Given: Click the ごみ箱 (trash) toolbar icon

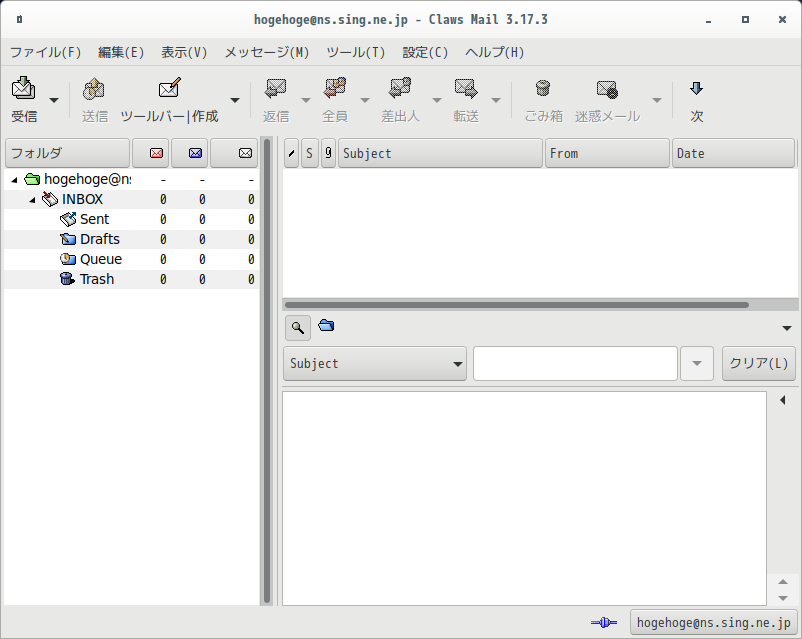Looking at the screenshot, I should 543,89.
